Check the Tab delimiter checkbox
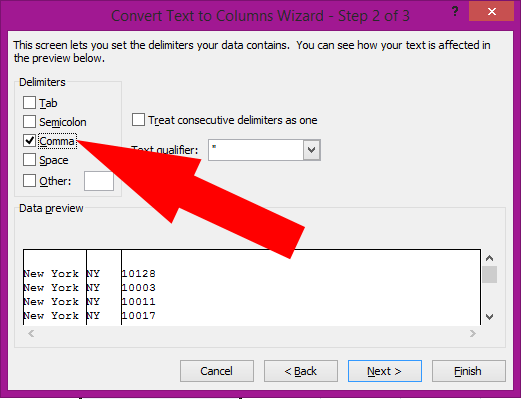 pos(29,103)
